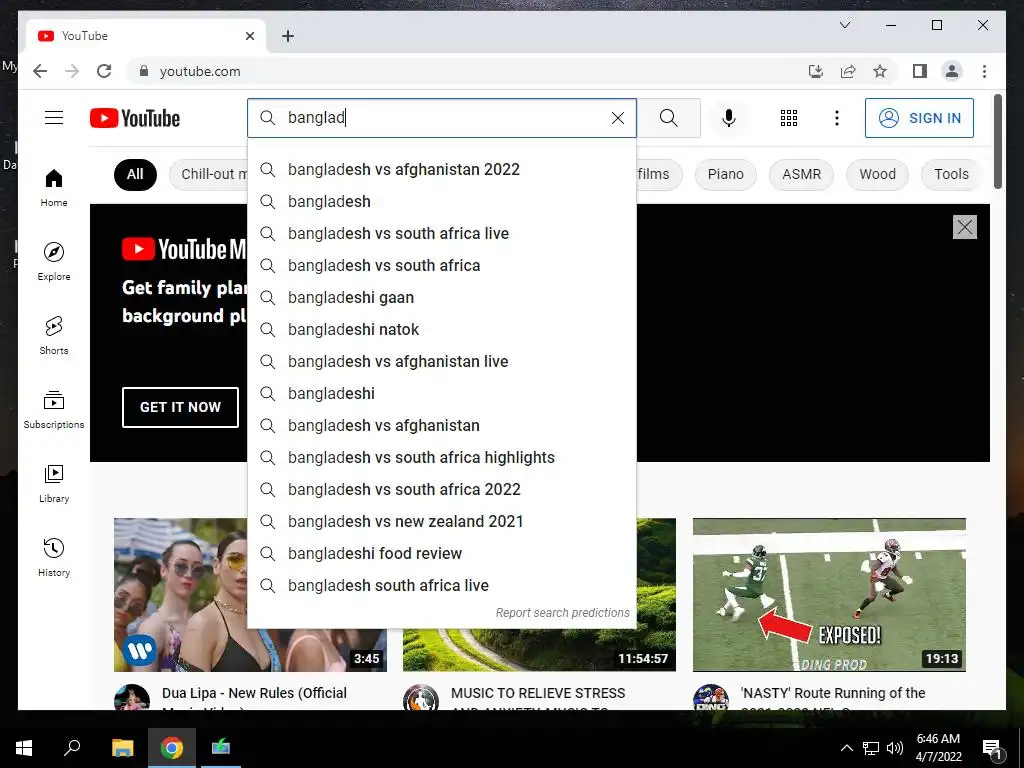Open History in sidebar
Viewport: 1024px width, 768px height.
tap(54, 557)
